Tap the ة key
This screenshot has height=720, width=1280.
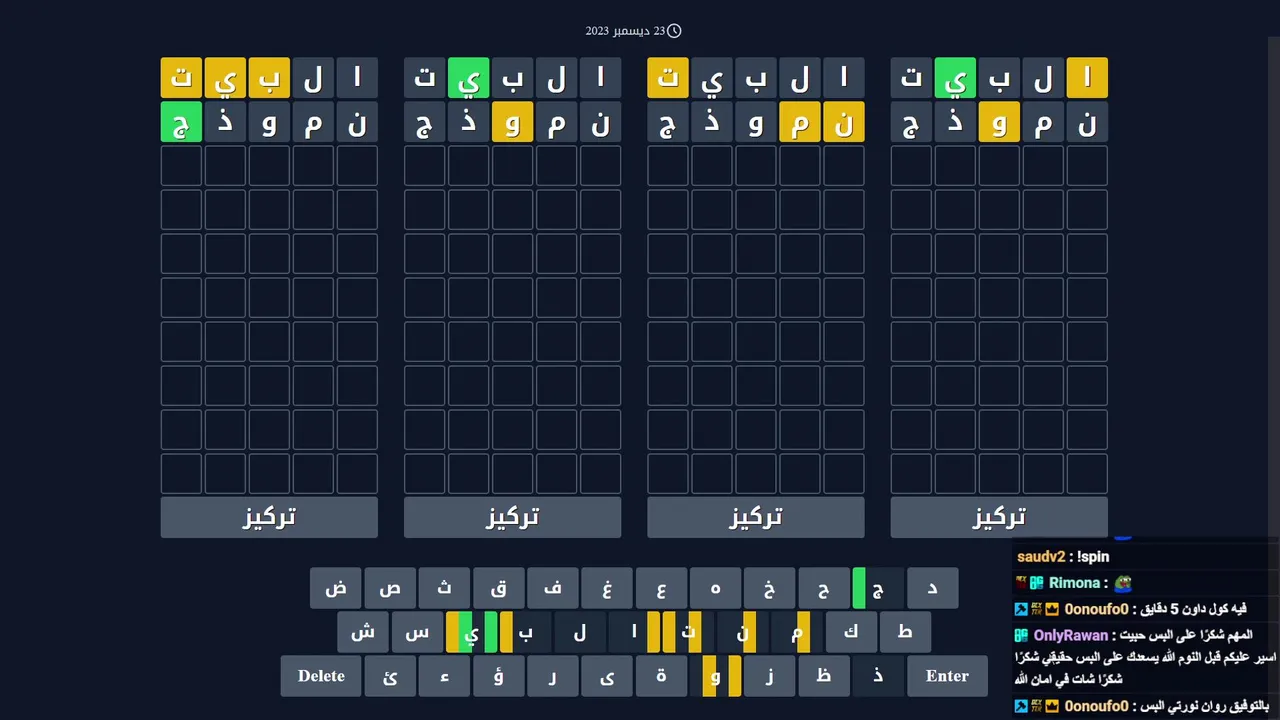click(x=661, y=676)
